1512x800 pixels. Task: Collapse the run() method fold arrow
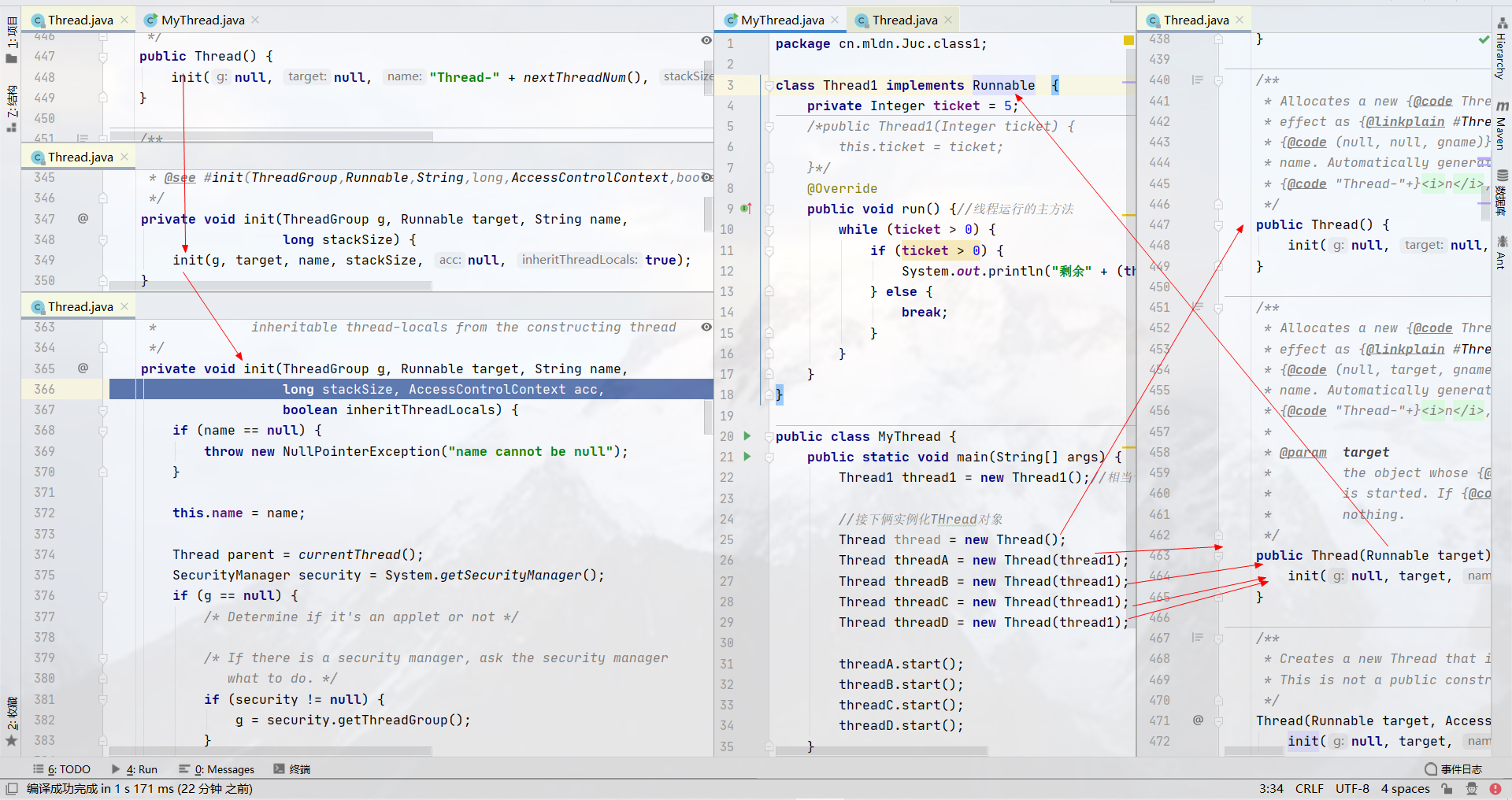click(769, 209)
